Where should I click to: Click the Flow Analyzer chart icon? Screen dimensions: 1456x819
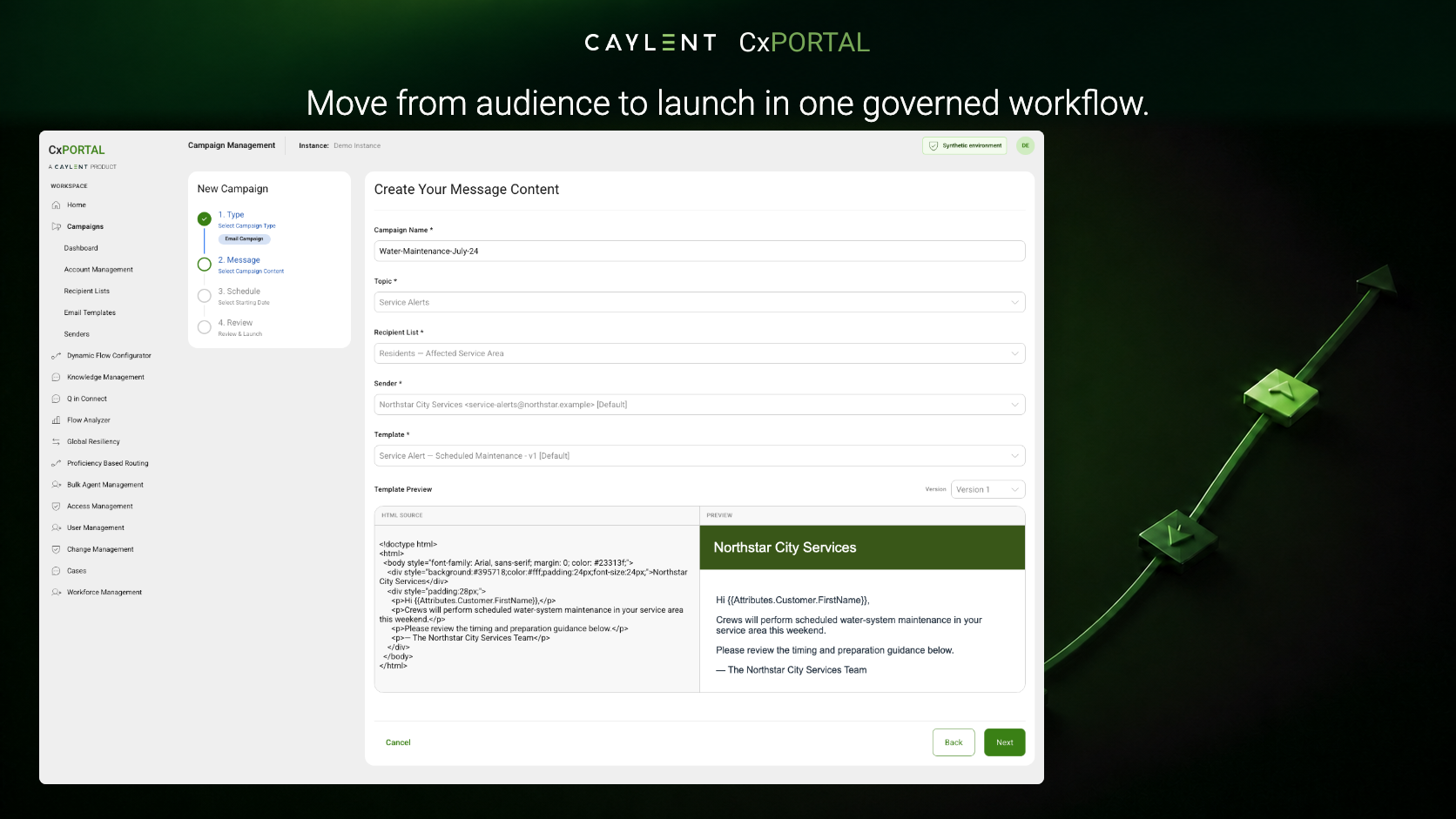(56, 420)
